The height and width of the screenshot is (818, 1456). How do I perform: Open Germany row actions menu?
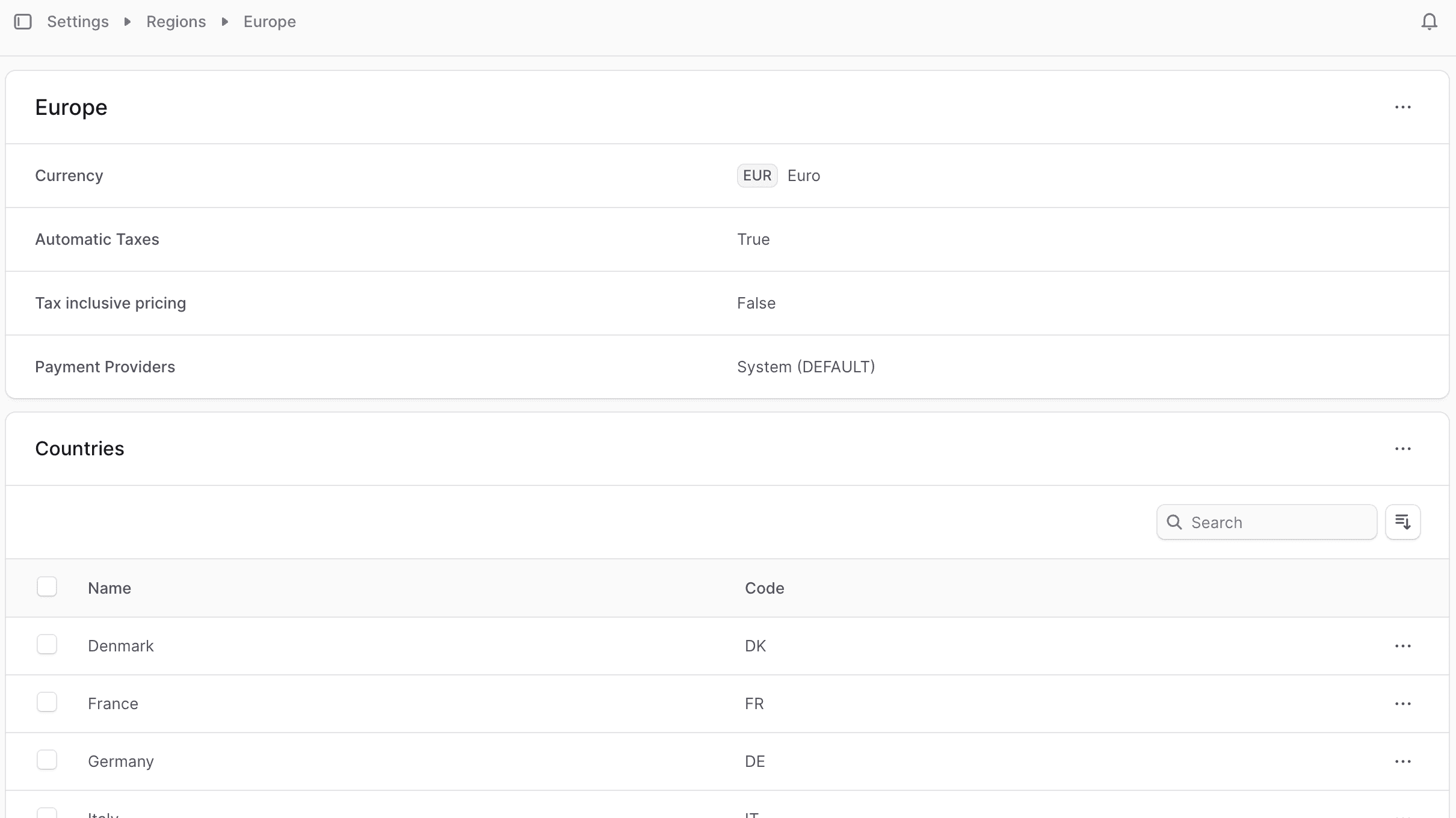point(1402,761)
